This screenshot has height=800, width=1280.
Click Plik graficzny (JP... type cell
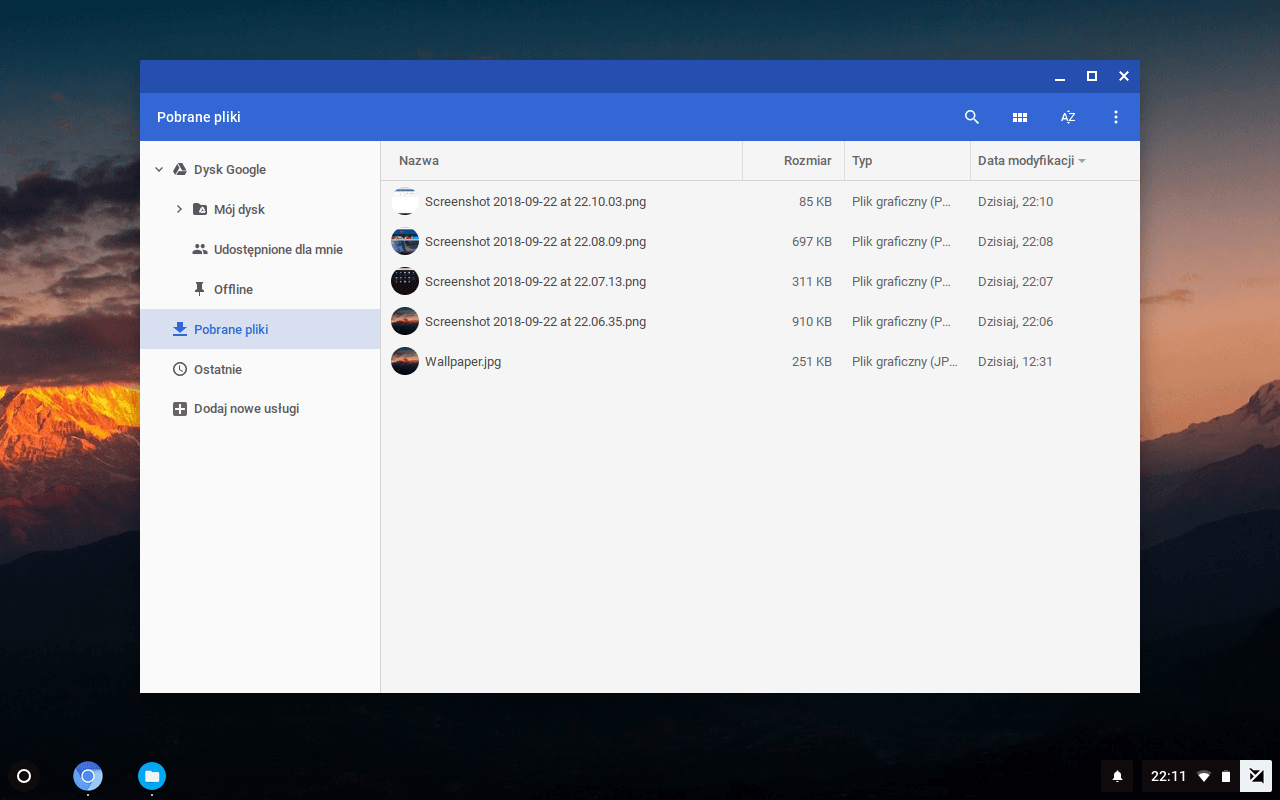[x=905, y=361]
